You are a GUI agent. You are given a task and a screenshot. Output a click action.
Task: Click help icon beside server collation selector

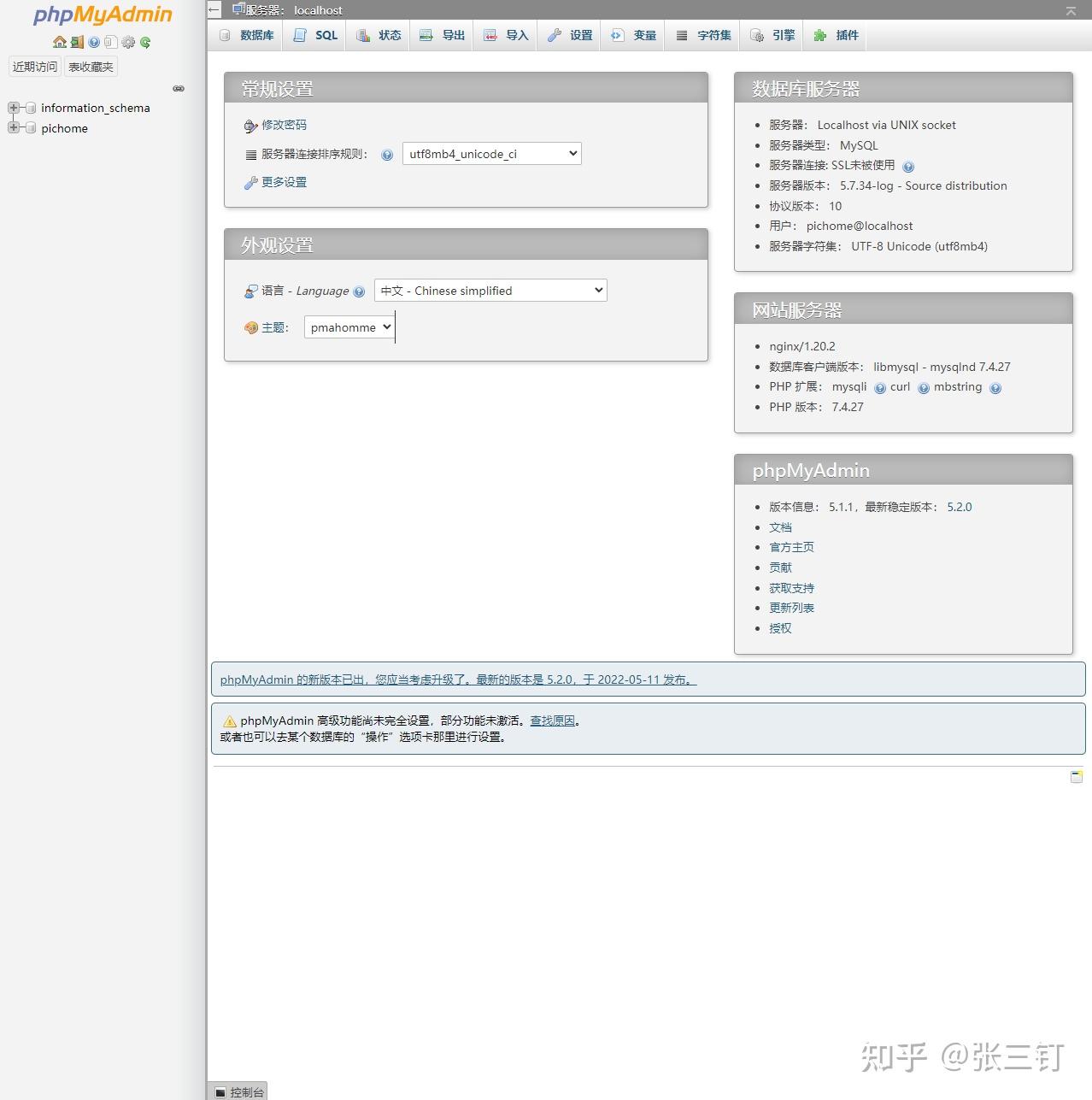(x=387, y=154)
